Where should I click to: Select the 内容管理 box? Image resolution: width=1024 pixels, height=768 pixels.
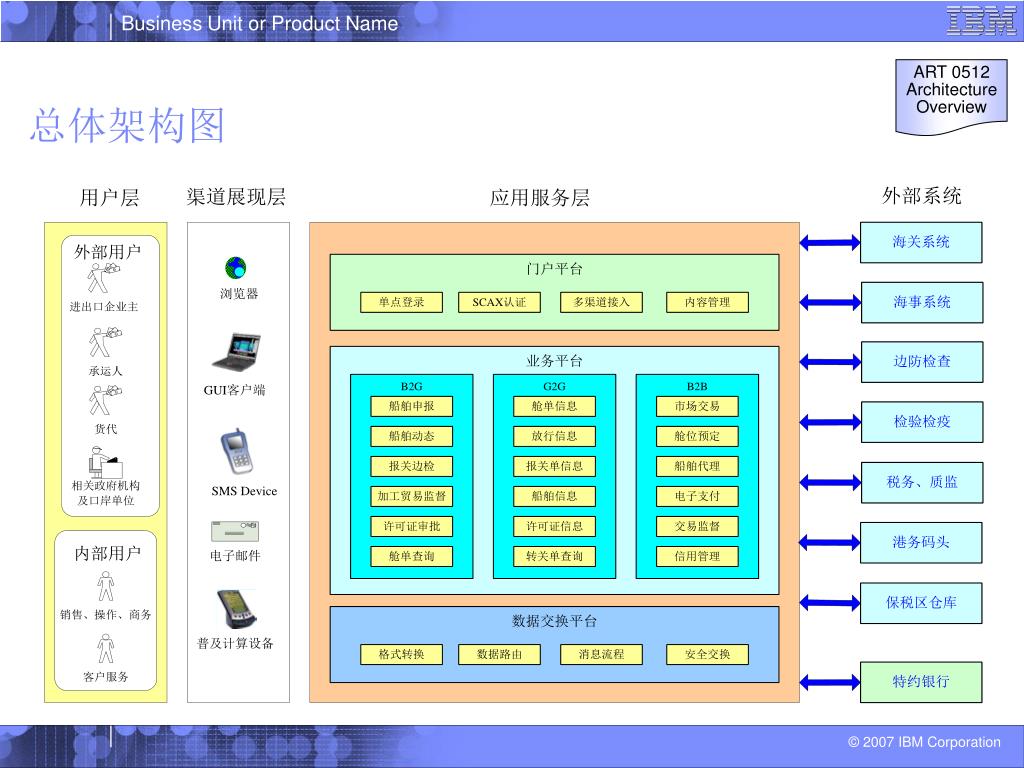(x=707, y=302)
